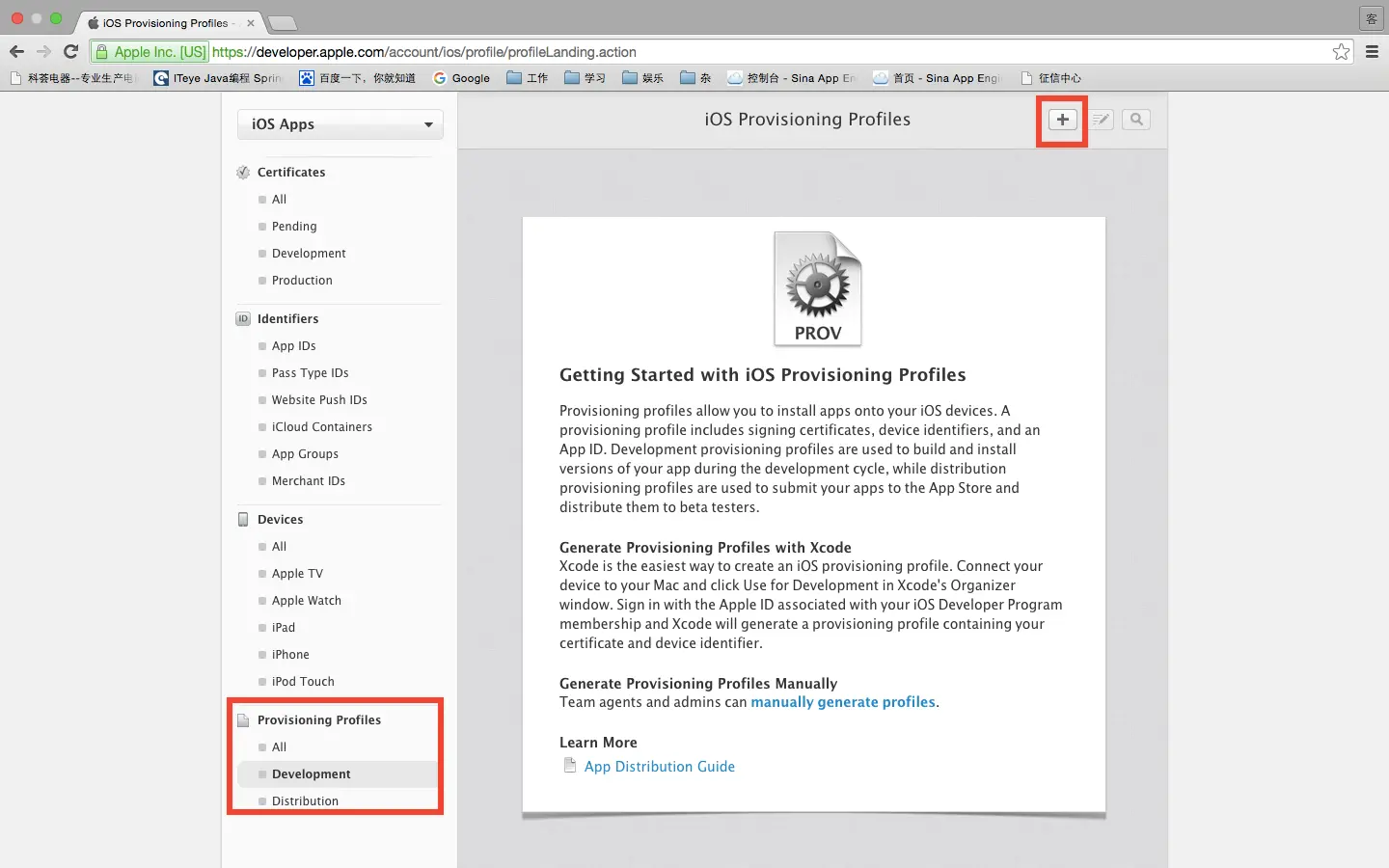This screenshot has width=1389, height=868.
Task: Open the 控制台 - Sina App Engine bookmark
Action: pyautogui.click(x=792, y=78)
